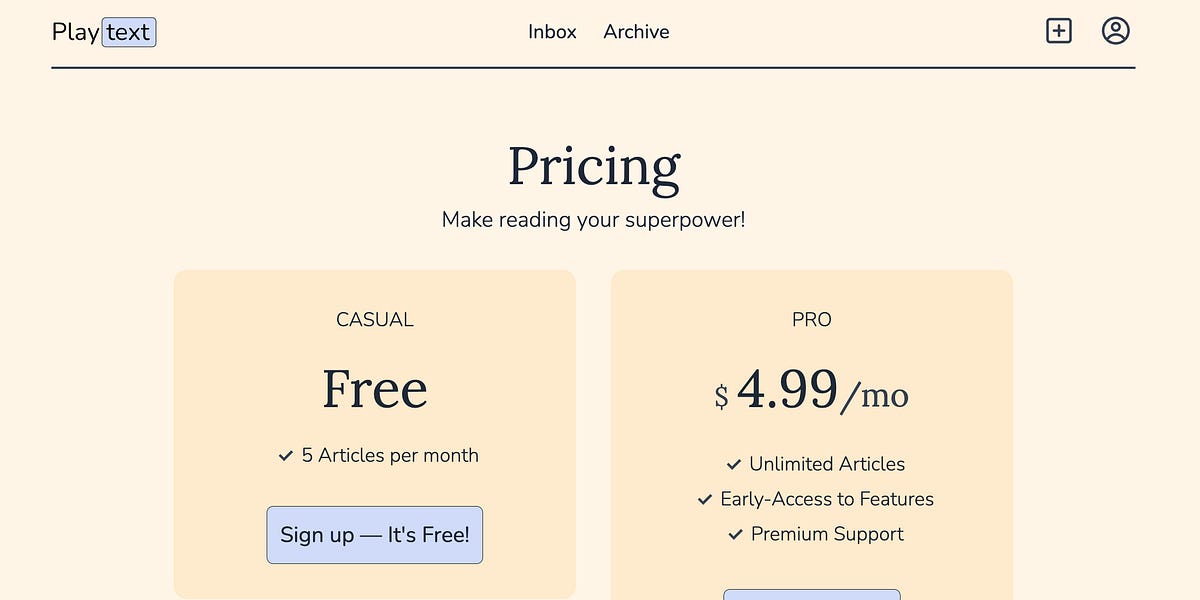The width and height of the screenshot is (1200, 600).
Task: Click the checkmark beside 'Unlimited Articles'
Action: pos(732,465)
